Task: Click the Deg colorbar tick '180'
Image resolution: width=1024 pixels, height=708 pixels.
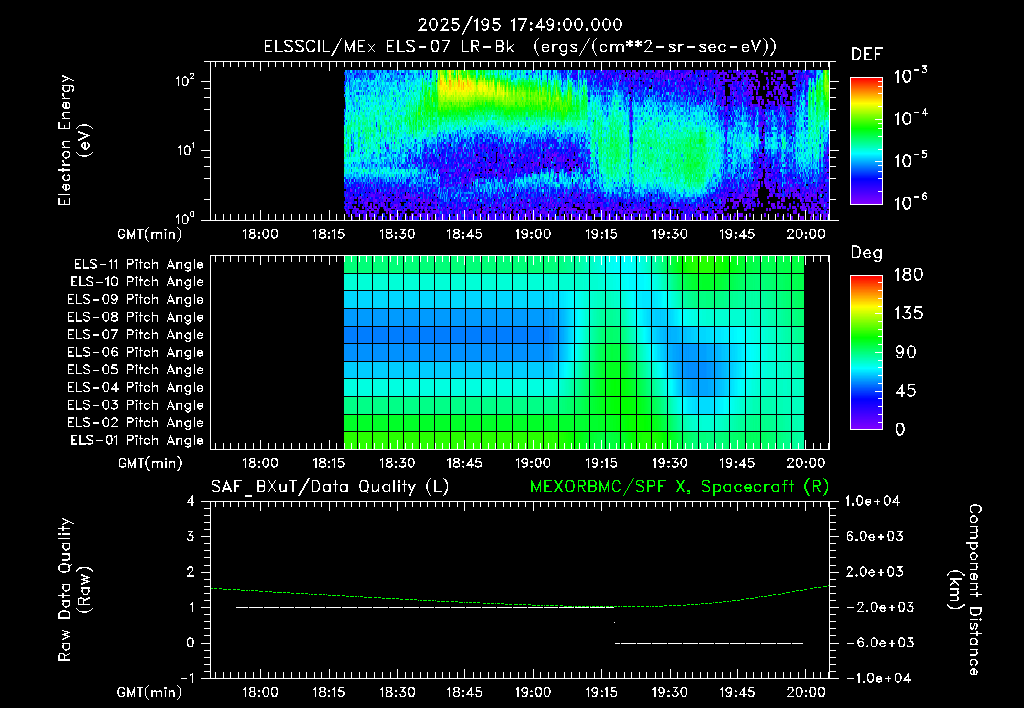Action: point(908,275)
